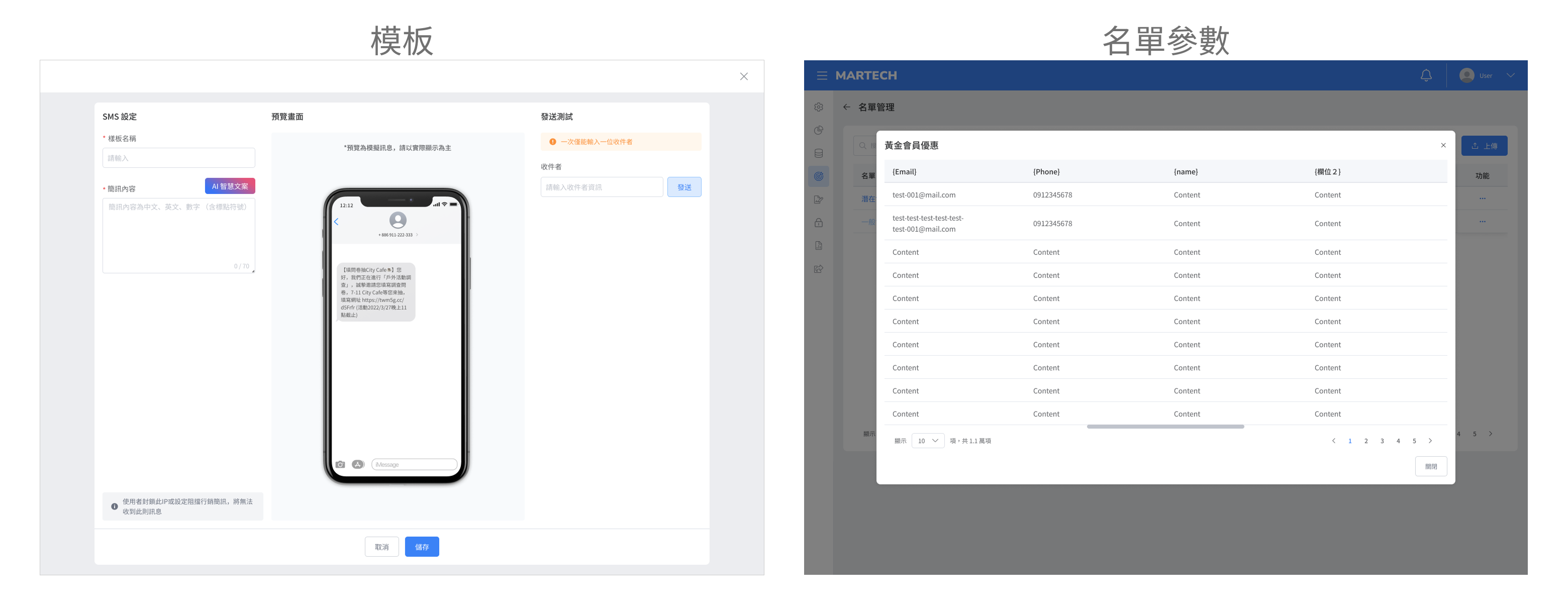
Task: Expand the User account dropdown
Action: tap(1510, 75)
